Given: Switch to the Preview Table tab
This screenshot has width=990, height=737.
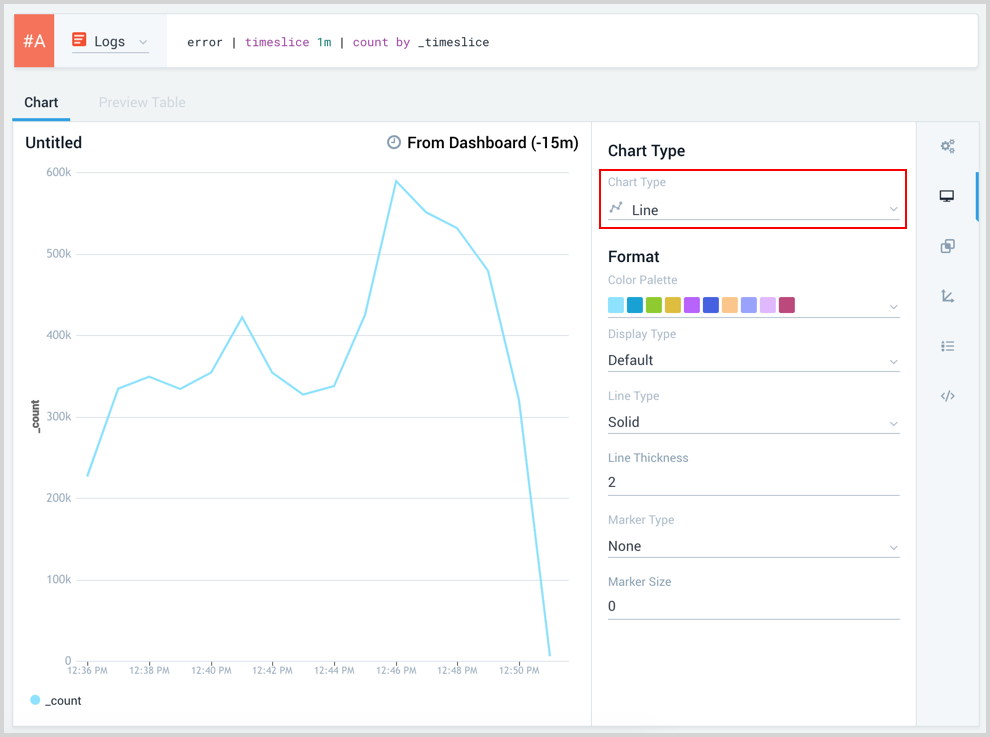Looking at the screenshot, I should tap(142, 102).
